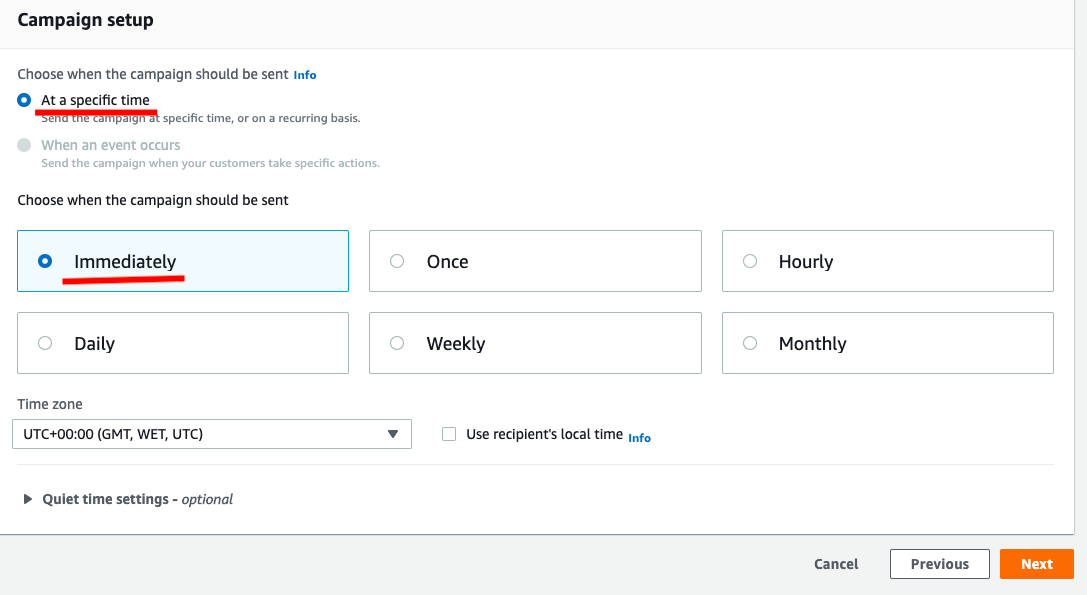1087x595 pixels.
Task: Select the Daily frequency card
Action: tap(44, 343)
